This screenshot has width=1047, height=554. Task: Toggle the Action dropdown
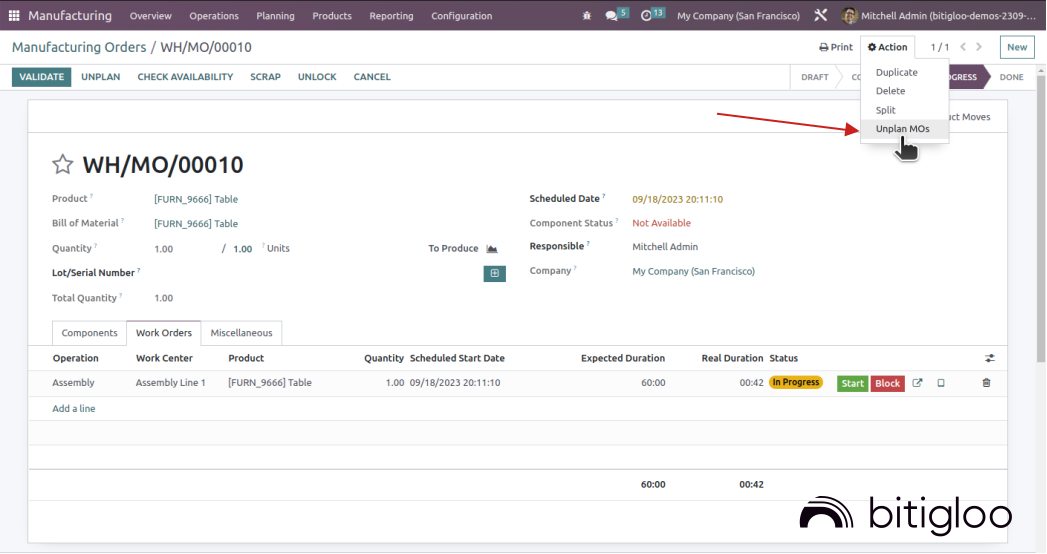pyautogui.click(x=887, y=47)
